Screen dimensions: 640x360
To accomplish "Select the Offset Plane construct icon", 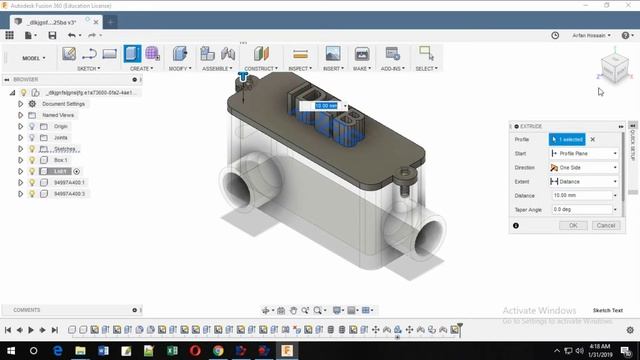I will coord(261,53).
